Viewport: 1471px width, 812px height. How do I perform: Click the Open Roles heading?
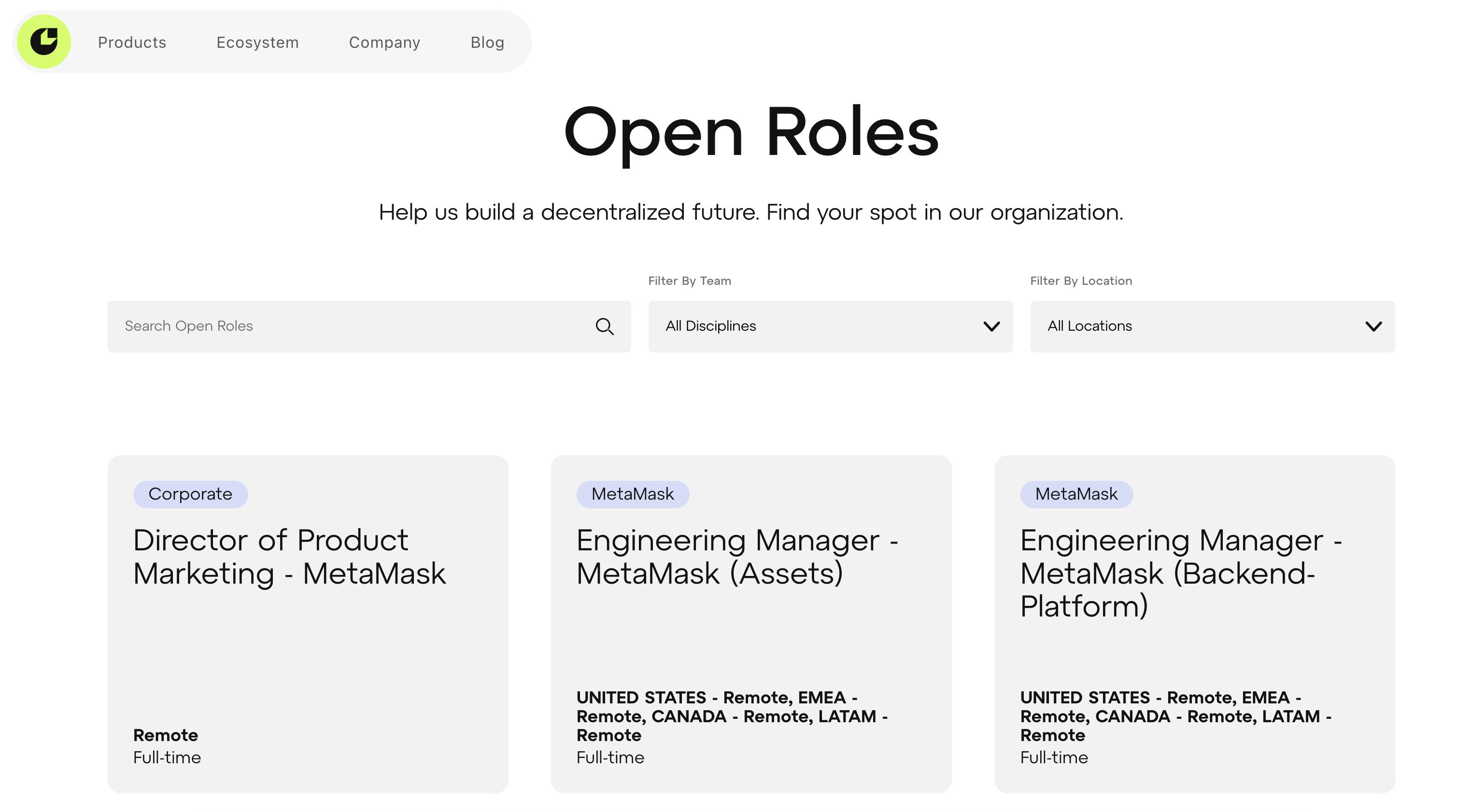point(750,132)
